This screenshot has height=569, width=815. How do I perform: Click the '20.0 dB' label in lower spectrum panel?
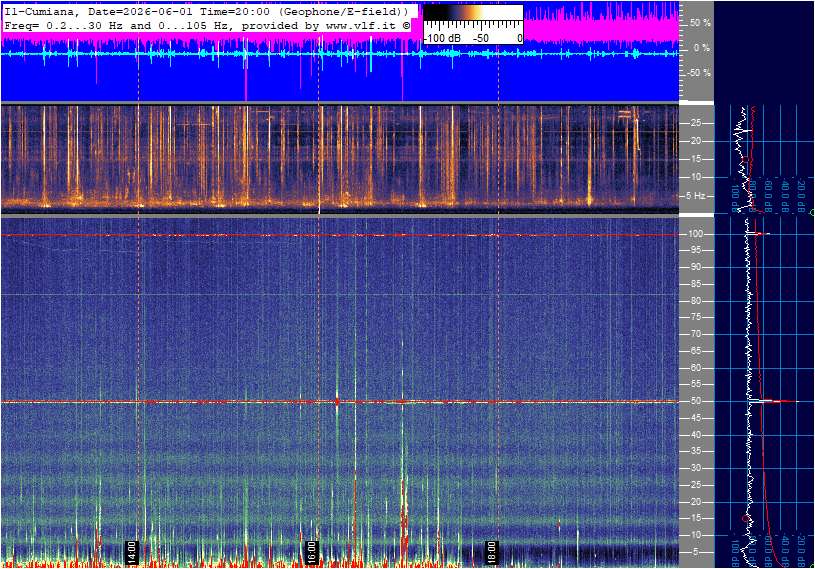click(802, 551)
